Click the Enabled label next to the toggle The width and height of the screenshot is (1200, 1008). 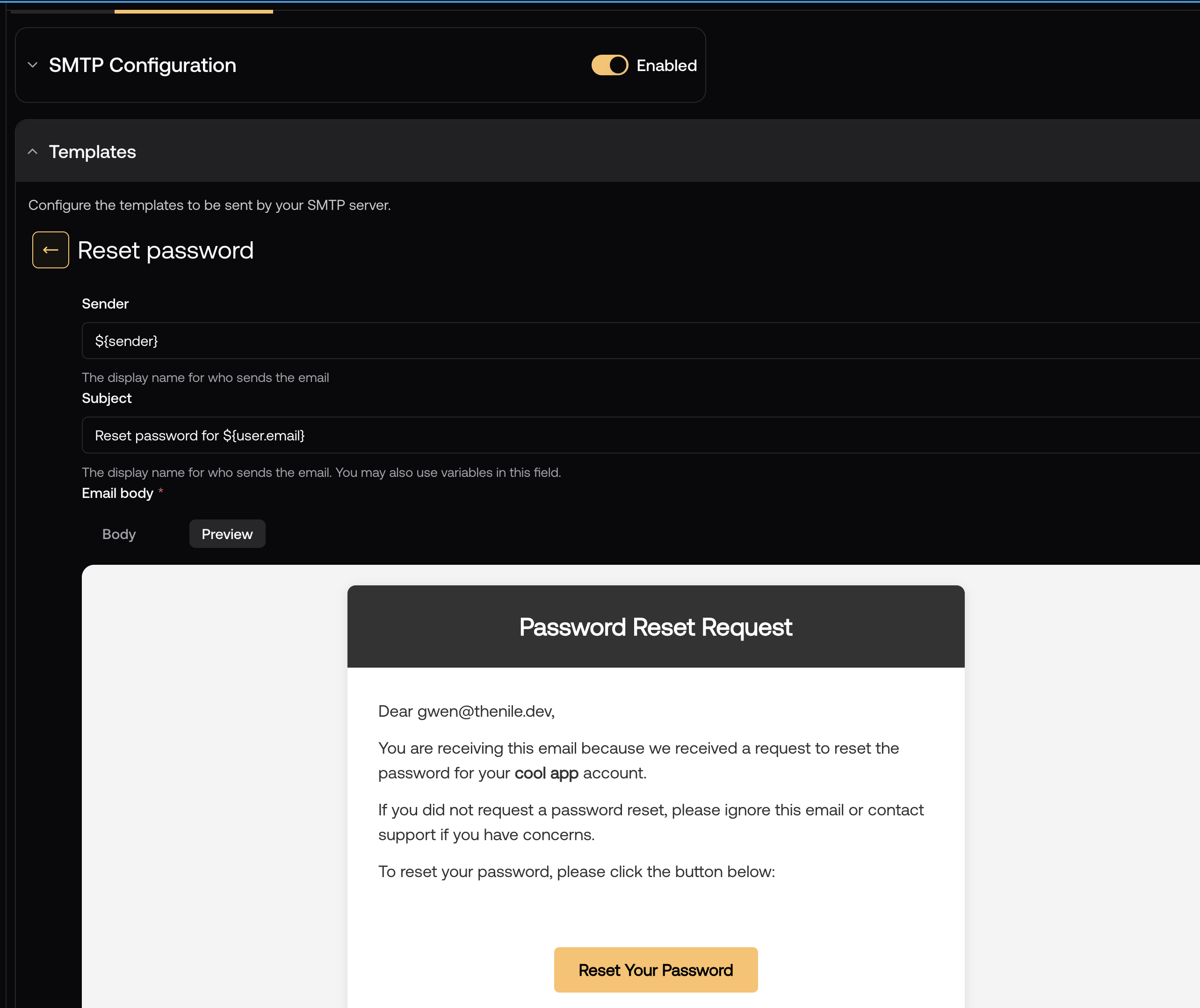[666, 66]
